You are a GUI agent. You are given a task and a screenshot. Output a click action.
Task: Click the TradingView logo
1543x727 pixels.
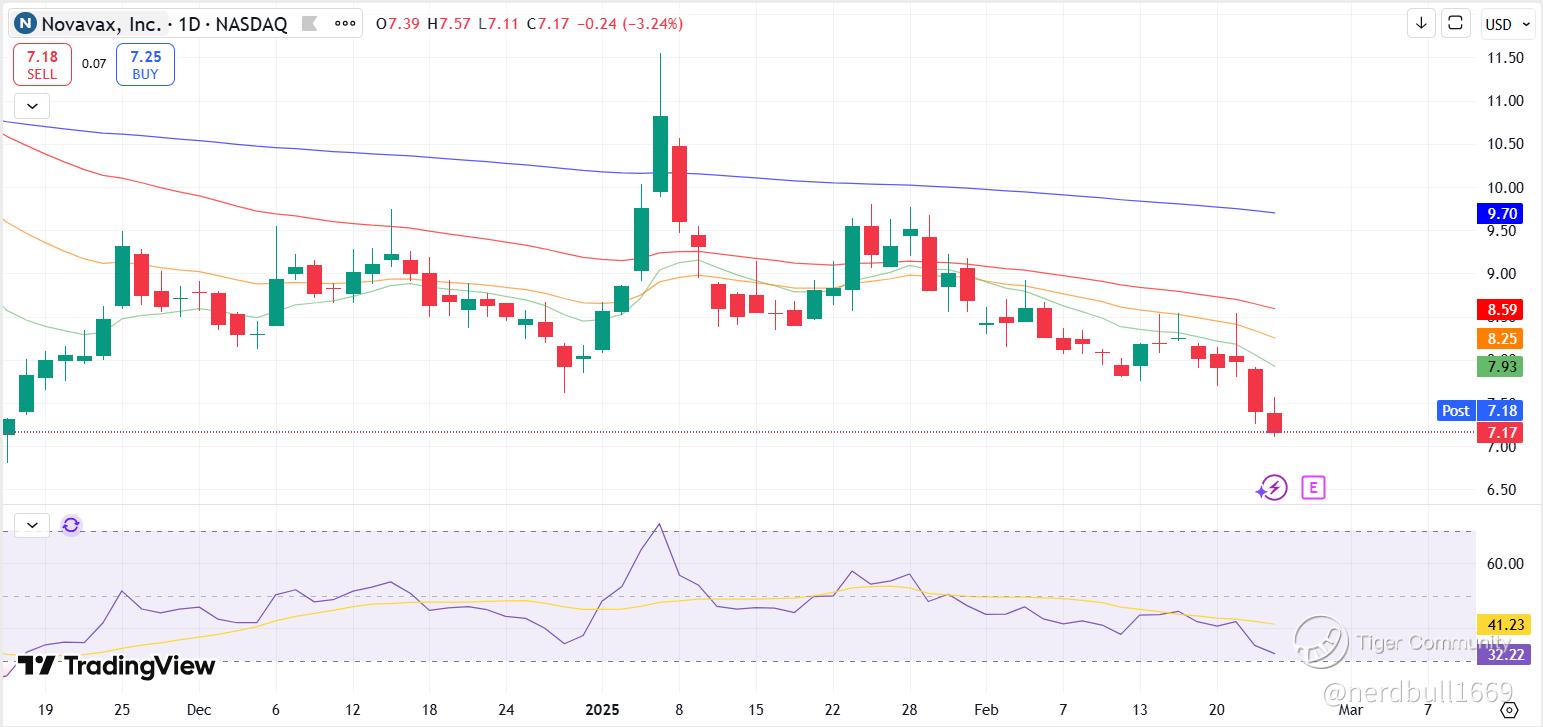pos(116,666)
